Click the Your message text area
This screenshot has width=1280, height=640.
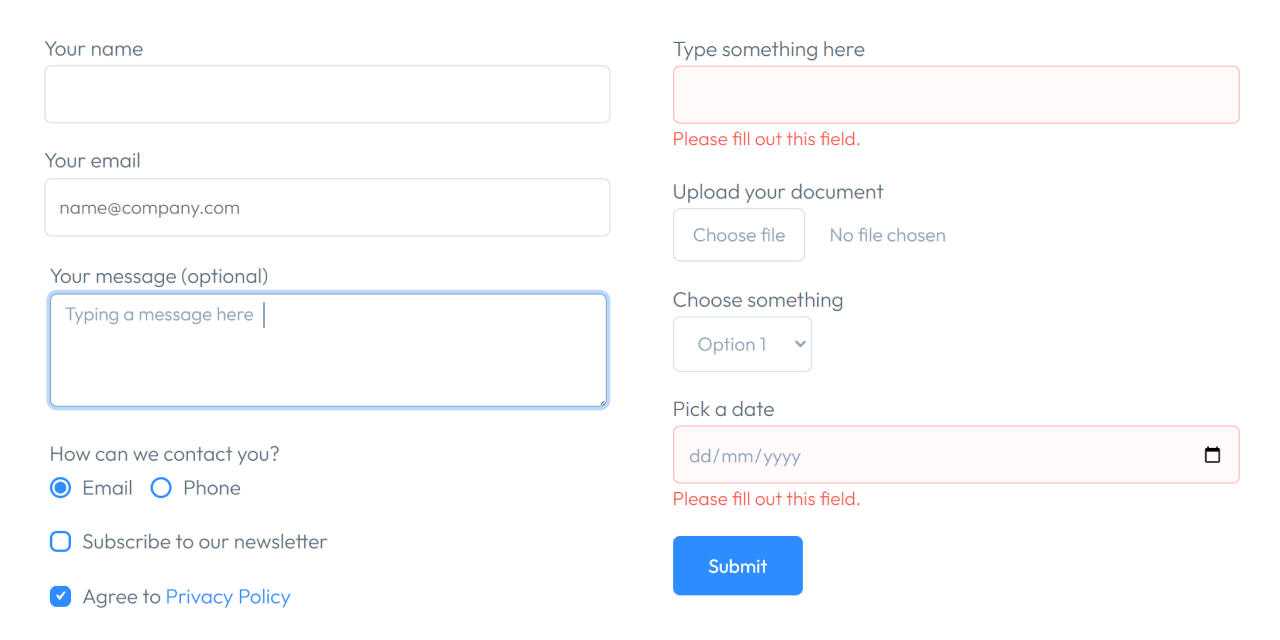(328, 350)
